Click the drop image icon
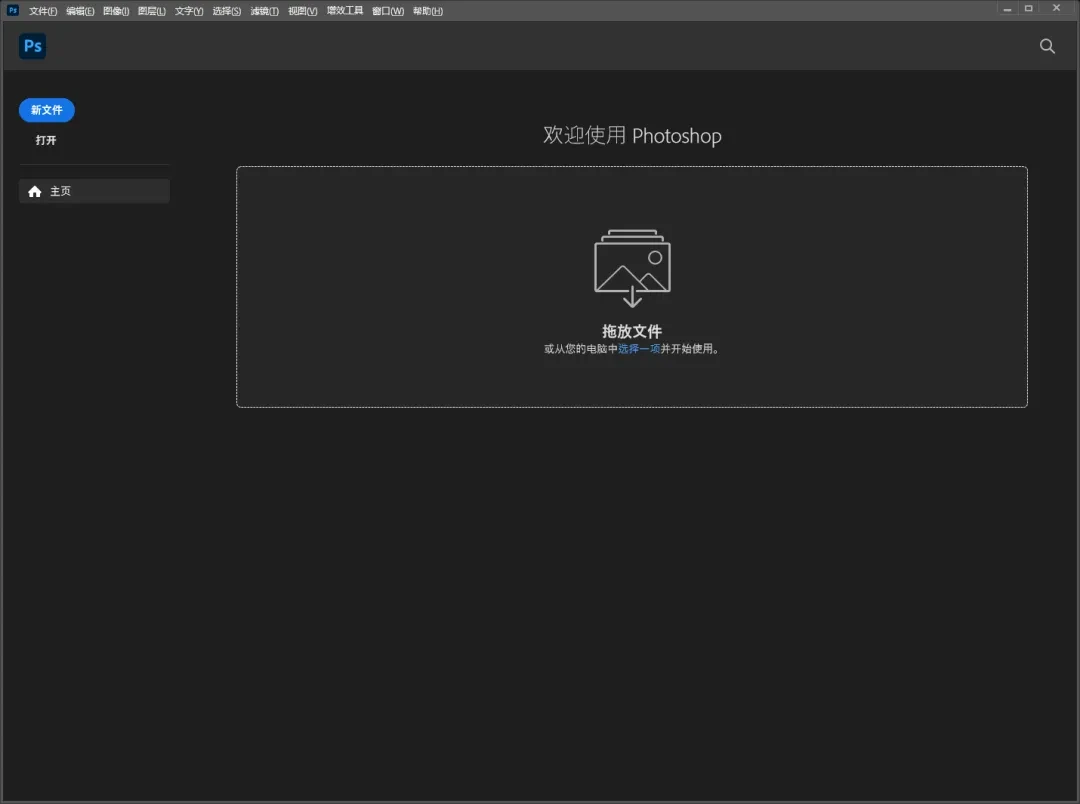Screen dimensions: 1080x804 point(632,268)
